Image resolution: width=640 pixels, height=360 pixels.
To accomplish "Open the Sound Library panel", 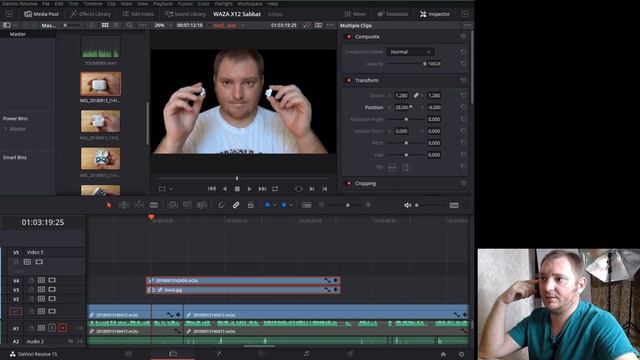I will 185,14.
